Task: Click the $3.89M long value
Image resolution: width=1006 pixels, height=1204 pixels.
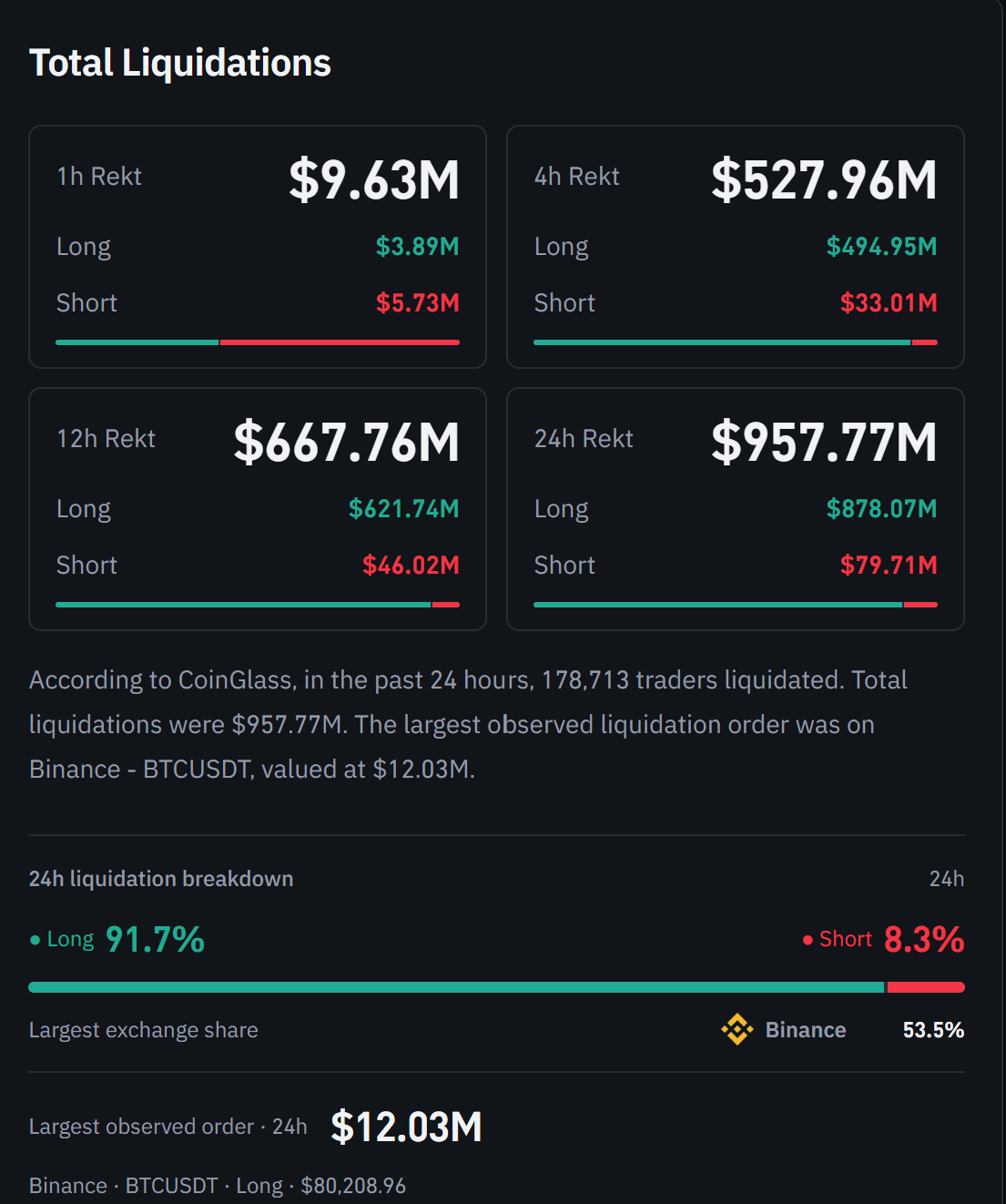Action: [418, 247]
